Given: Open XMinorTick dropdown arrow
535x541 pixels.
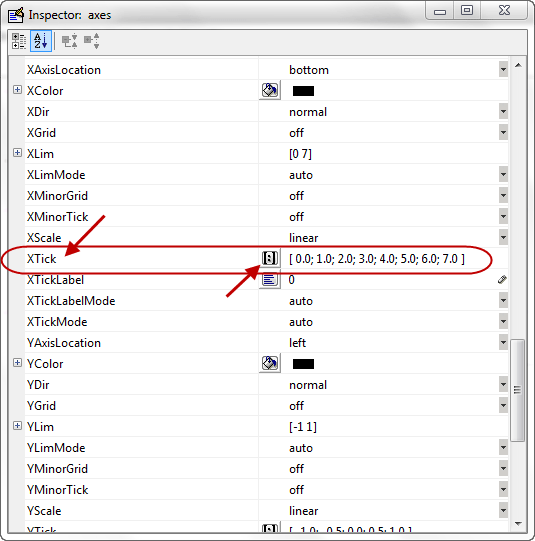Looking at the screenshot, I should pyautogui.click(x=503, y=217).
